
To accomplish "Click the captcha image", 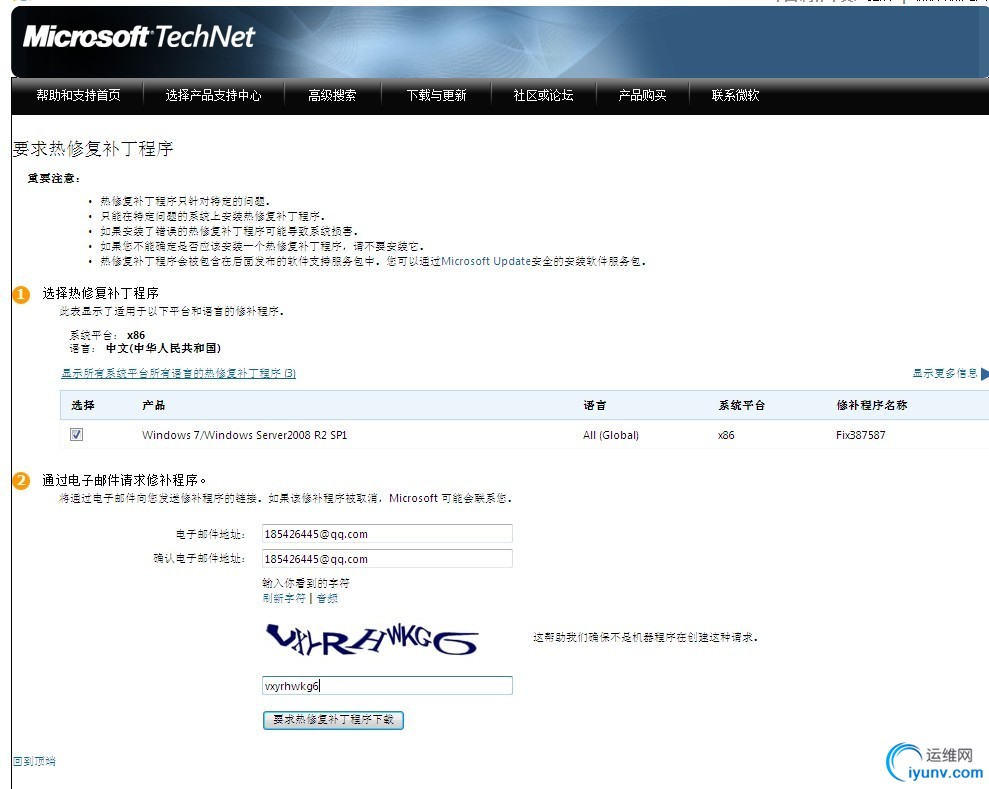I will tap(372, 639).
